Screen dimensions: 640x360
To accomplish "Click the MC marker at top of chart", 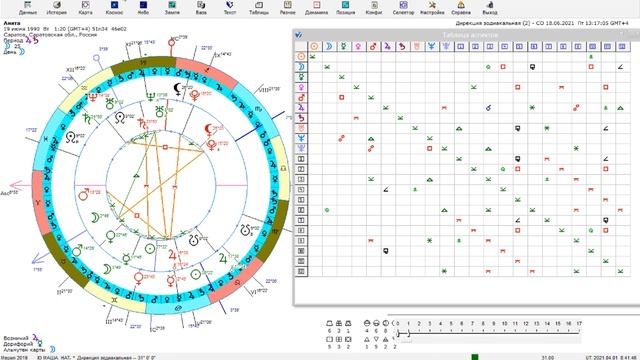I will click(x=172, y=42).
